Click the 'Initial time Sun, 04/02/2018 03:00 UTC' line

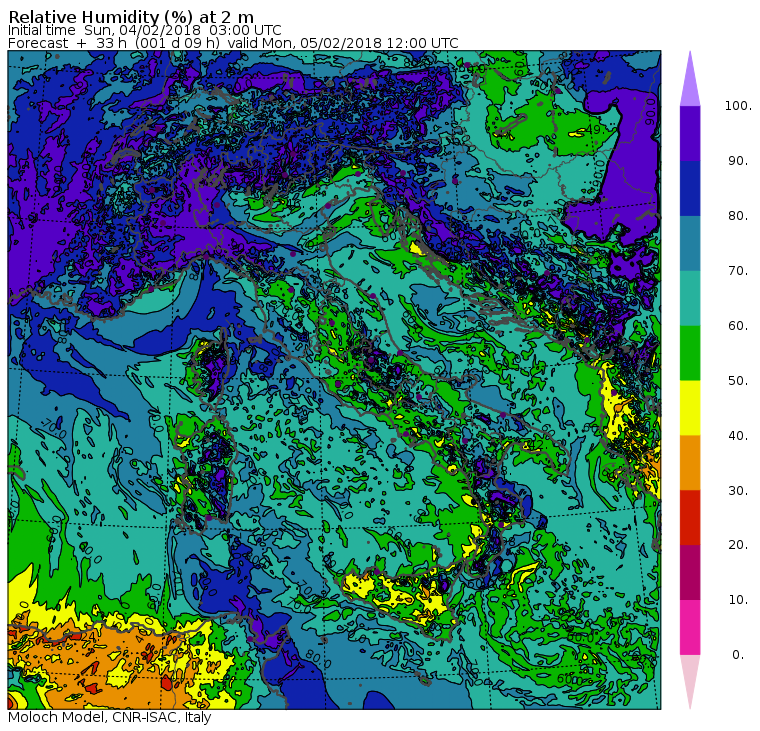click(144, 31)
